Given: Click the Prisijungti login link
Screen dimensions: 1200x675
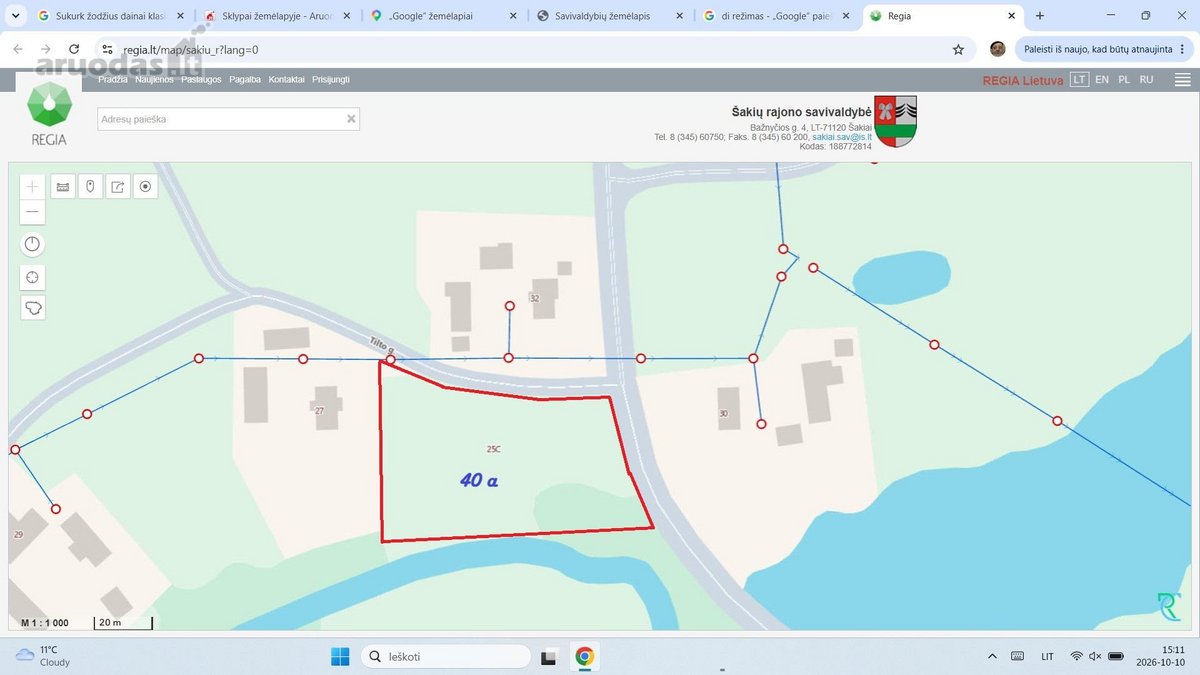Looking at the screenshot, I should pos(331,79).
